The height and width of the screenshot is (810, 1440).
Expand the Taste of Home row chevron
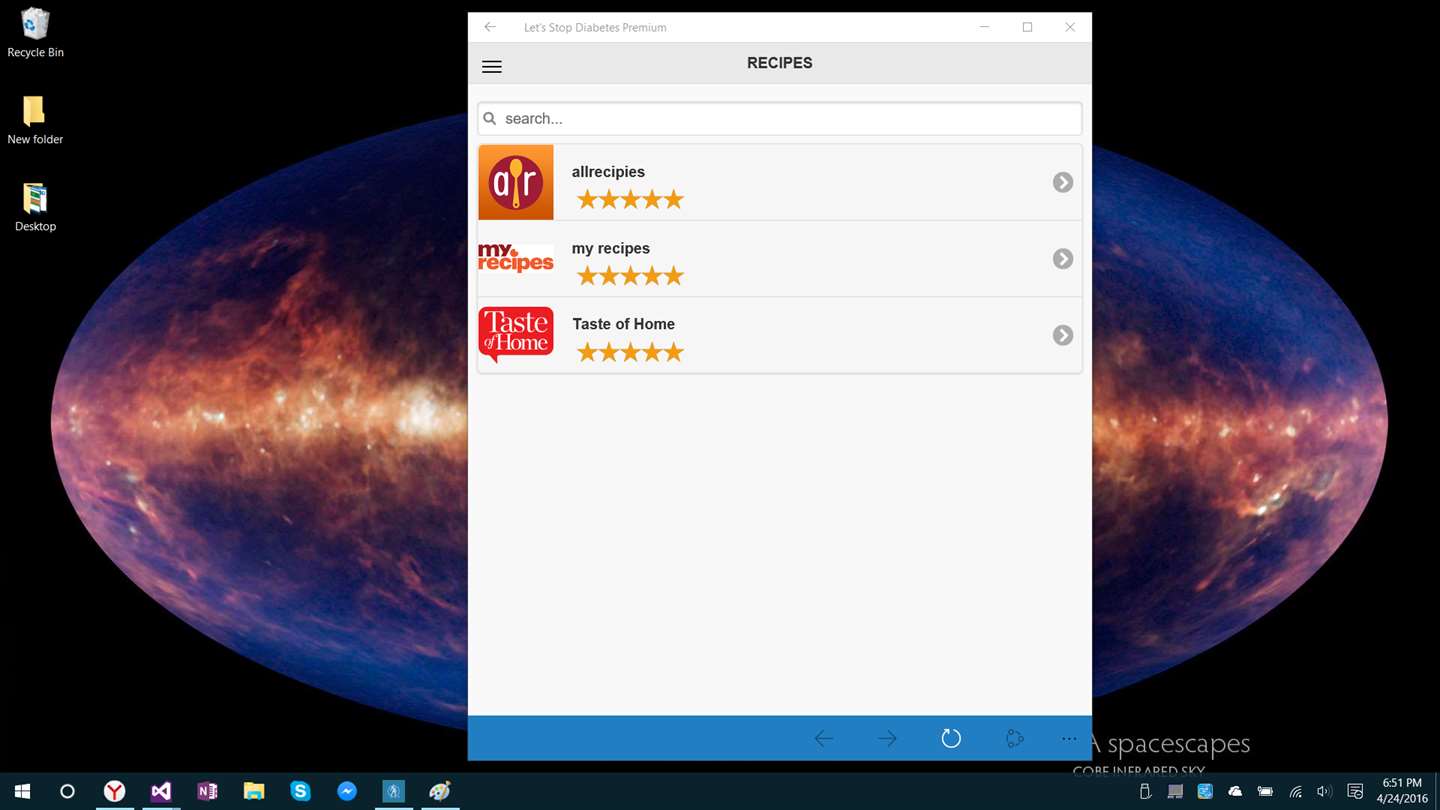(x=1063, y=335)
